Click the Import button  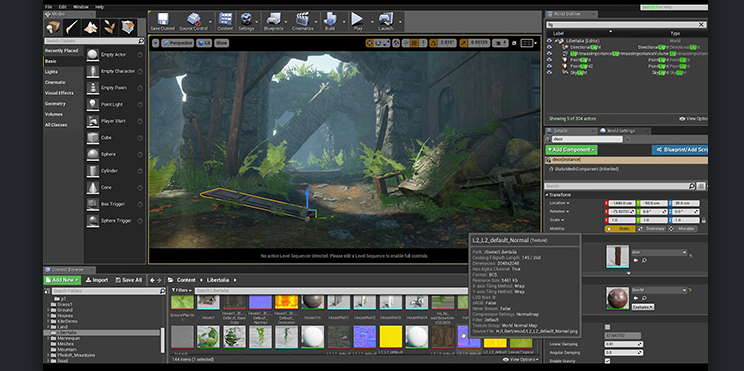(97, 280)
